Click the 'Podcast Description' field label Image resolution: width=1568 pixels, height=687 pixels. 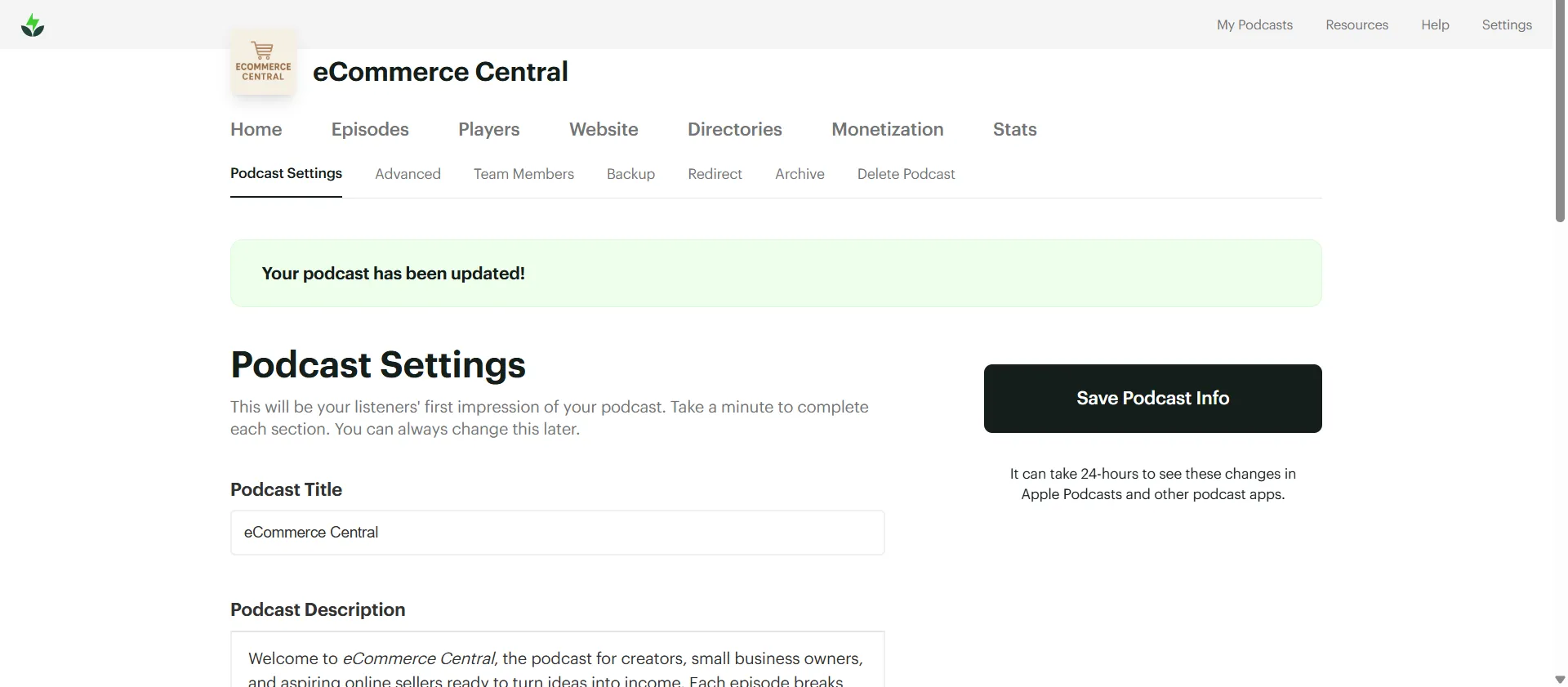[x=318, y=609]
